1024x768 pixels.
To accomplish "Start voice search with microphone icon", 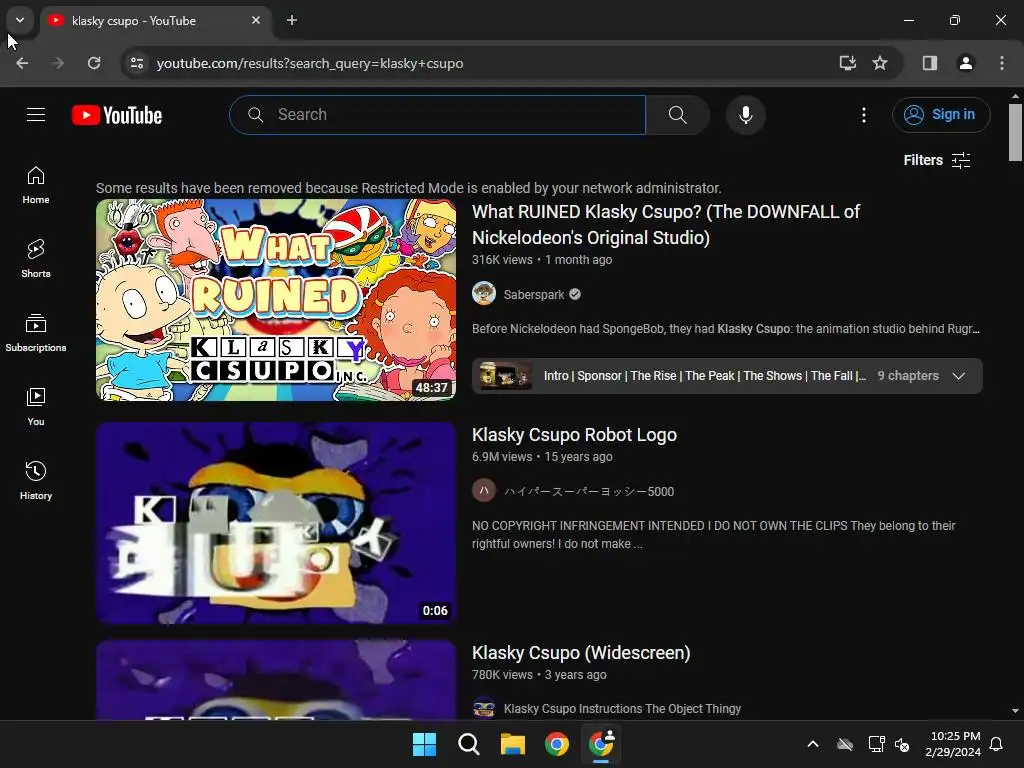I will point(745,115).
